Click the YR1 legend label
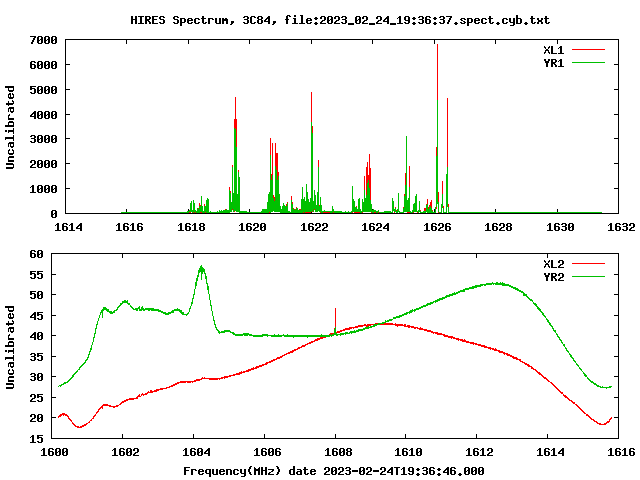The width and height of the screenshot is (640, 480). (x=553, y=63)
